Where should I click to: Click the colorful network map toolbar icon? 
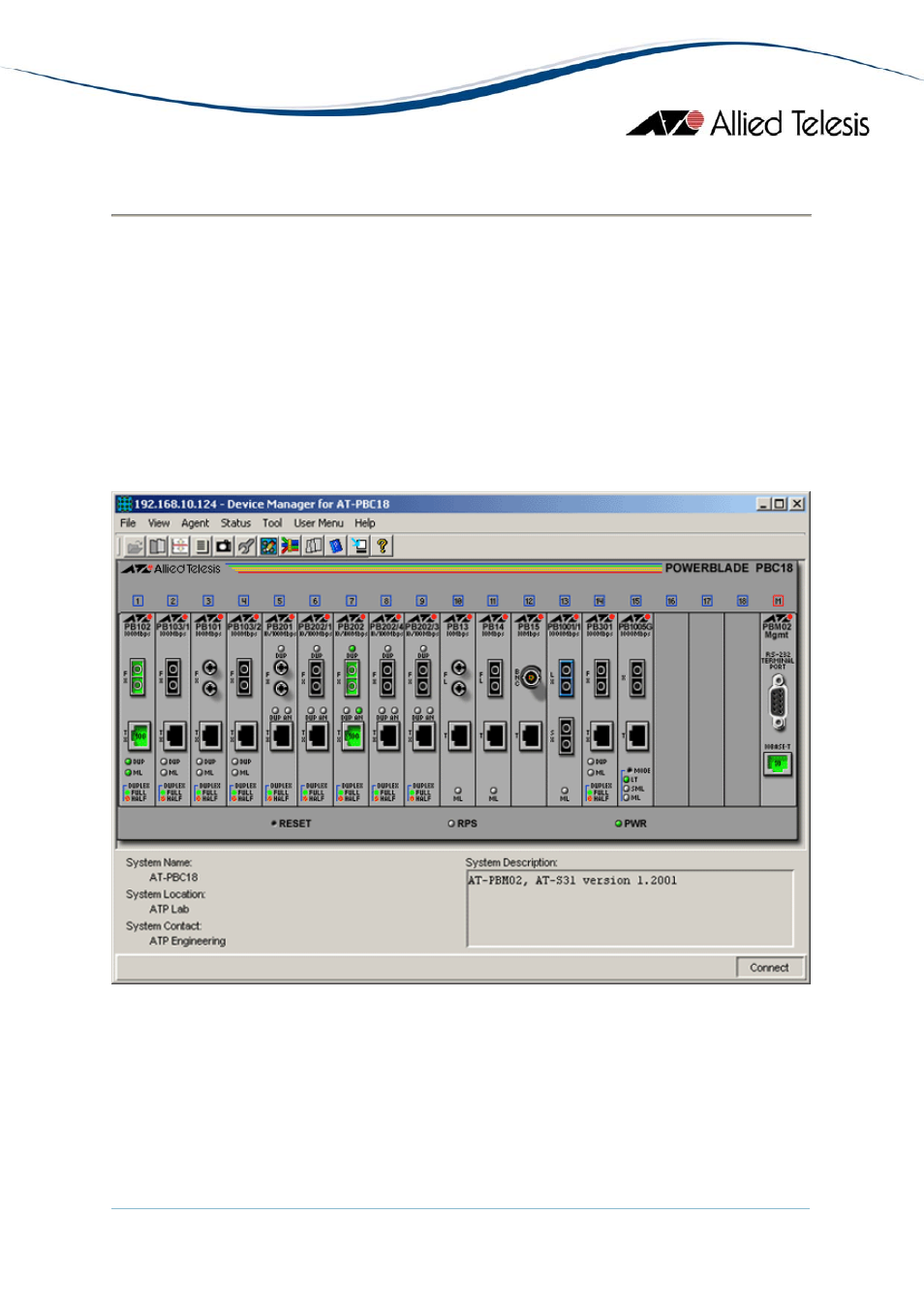pyautogui.click(x=268, y=546)
